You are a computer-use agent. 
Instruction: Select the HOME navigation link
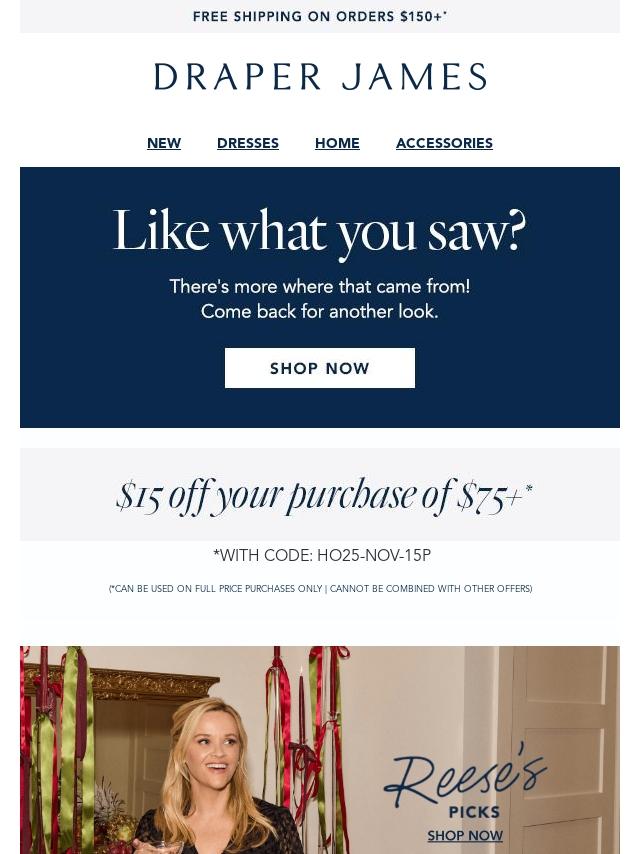(x=337, y=143)
